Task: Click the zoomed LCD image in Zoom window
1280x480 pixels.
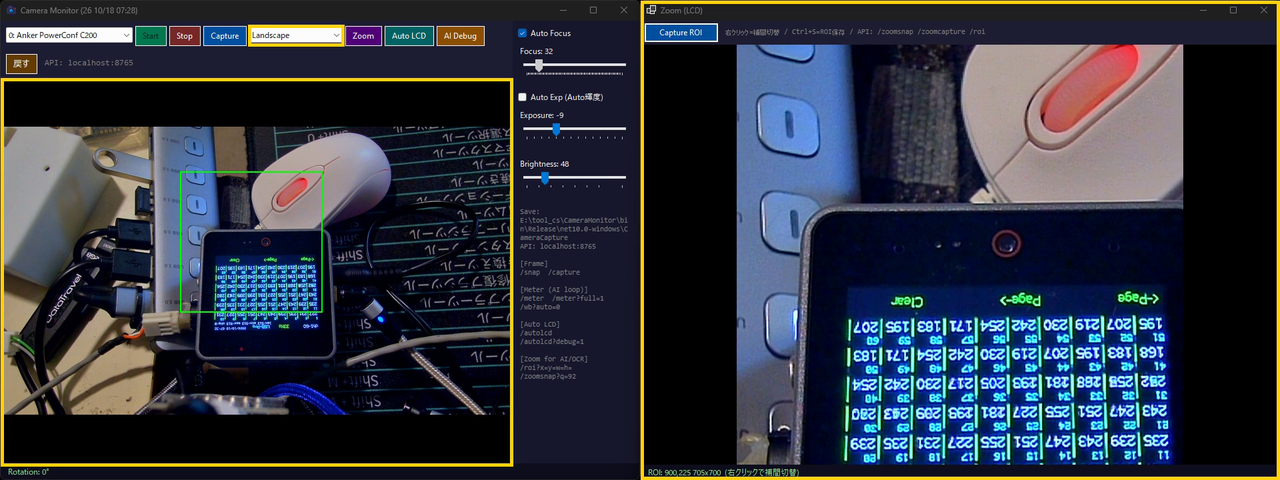Action: click(959, 254)
